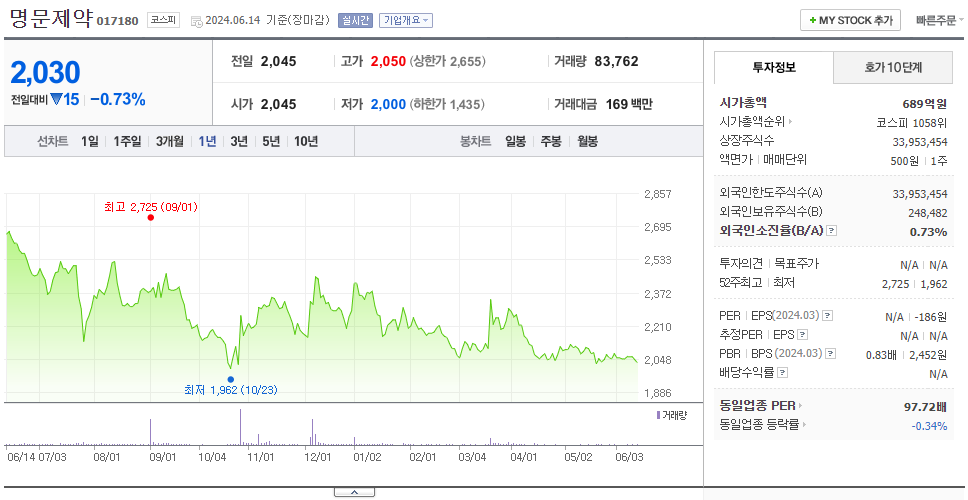The width and height of the screenshot is (968, 500).
Task: Click the 상장주식수 label
Action: 747,141
